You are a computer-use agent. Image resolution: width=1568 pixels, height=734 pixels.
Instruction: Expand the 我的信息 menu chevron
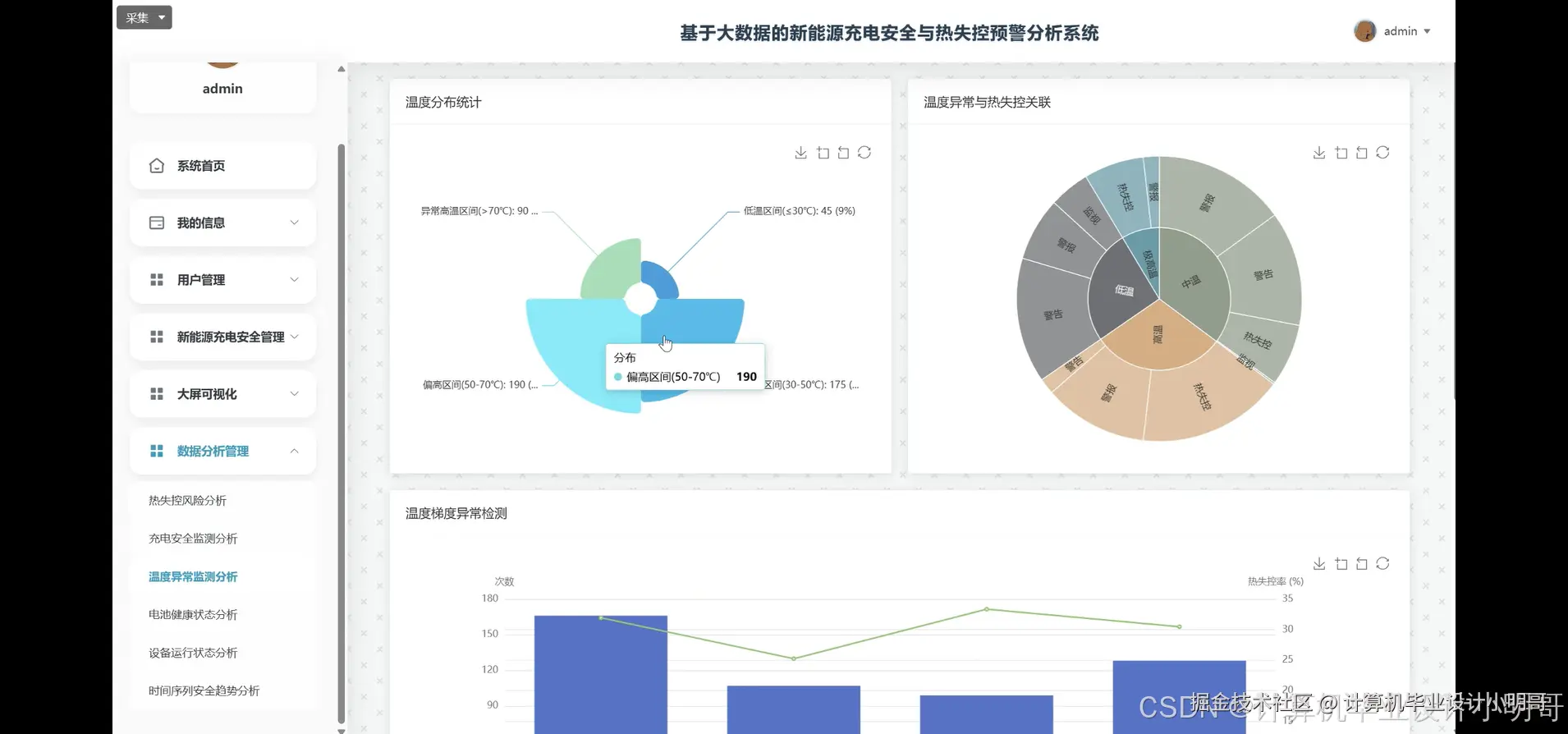(294, 222)
